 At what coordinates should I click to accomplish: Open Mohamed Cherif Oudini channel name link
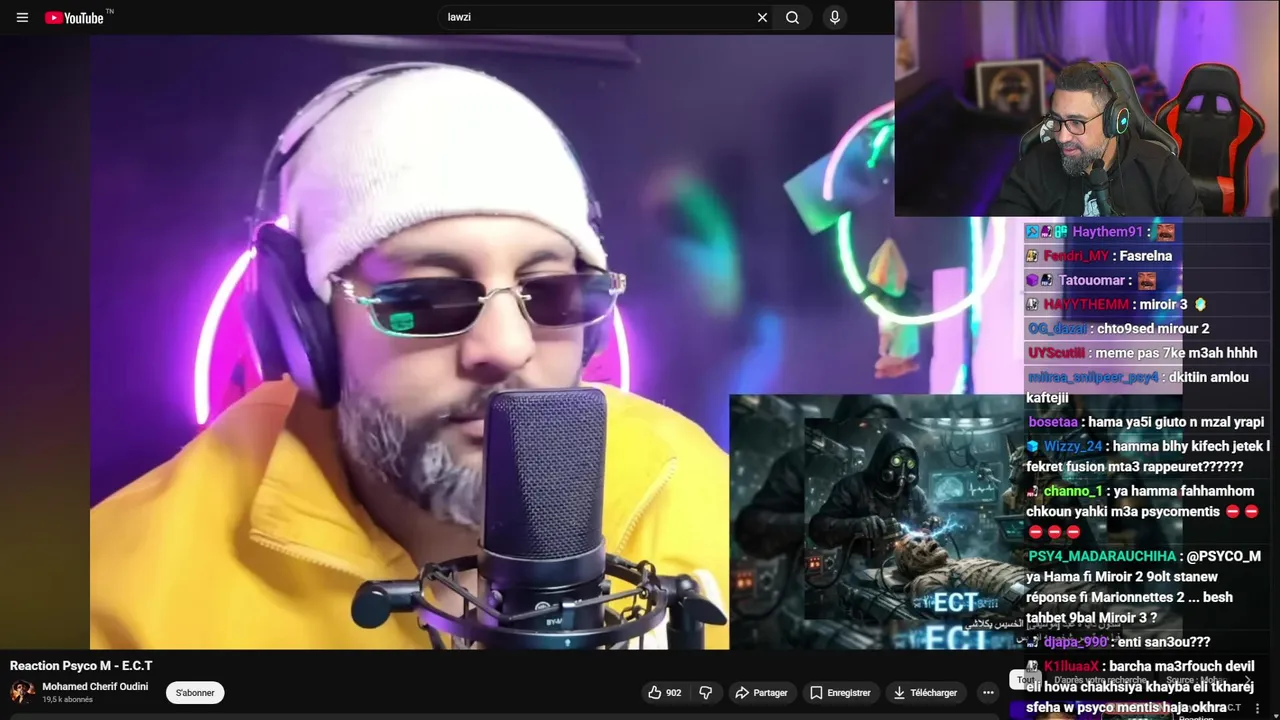click(x=95, y=687)
